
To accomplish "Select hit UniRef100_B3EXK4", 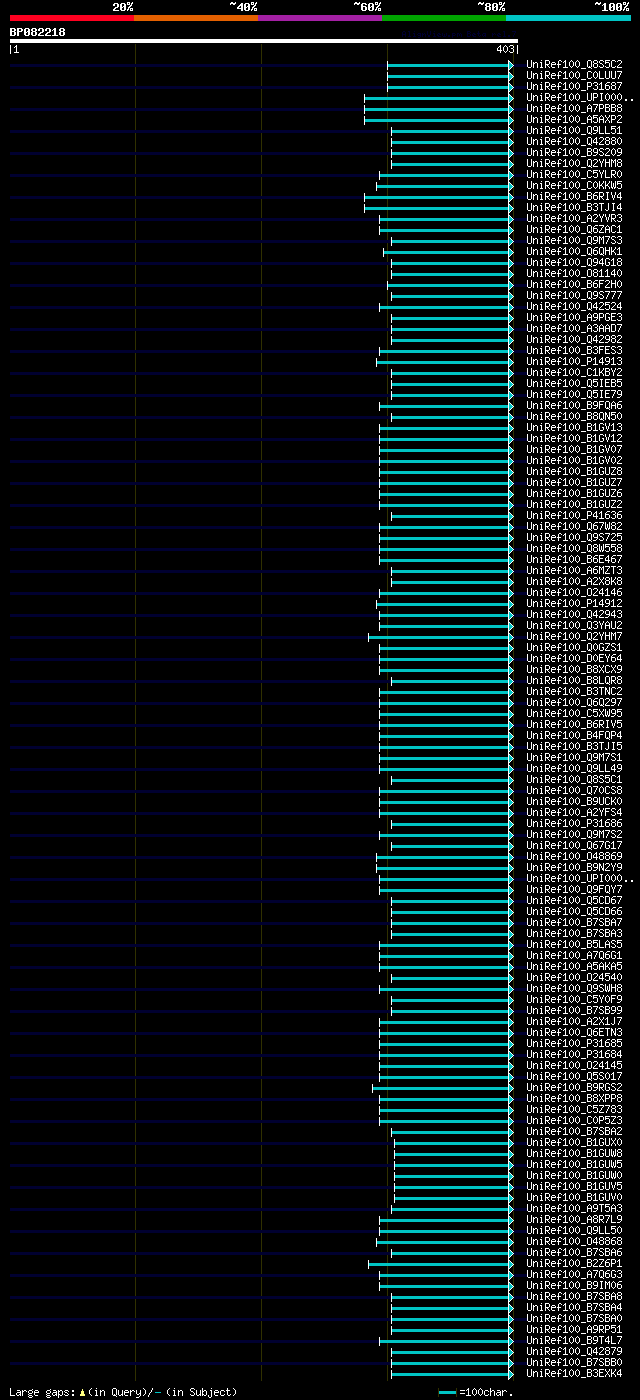I will click(x=574, y=1373).
